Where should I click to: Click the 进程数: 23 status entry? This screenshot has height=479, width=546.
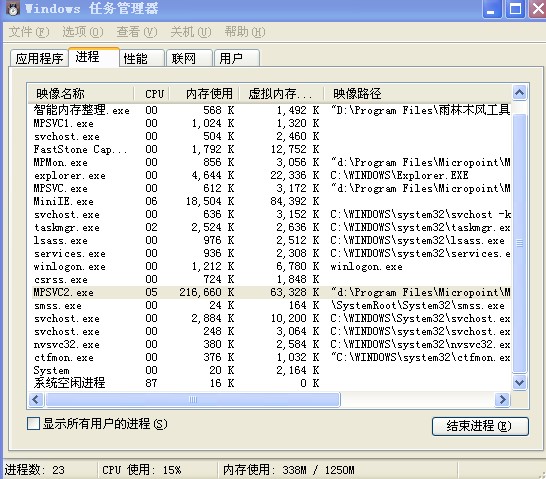pyautogui.click(x=34, y=470)
